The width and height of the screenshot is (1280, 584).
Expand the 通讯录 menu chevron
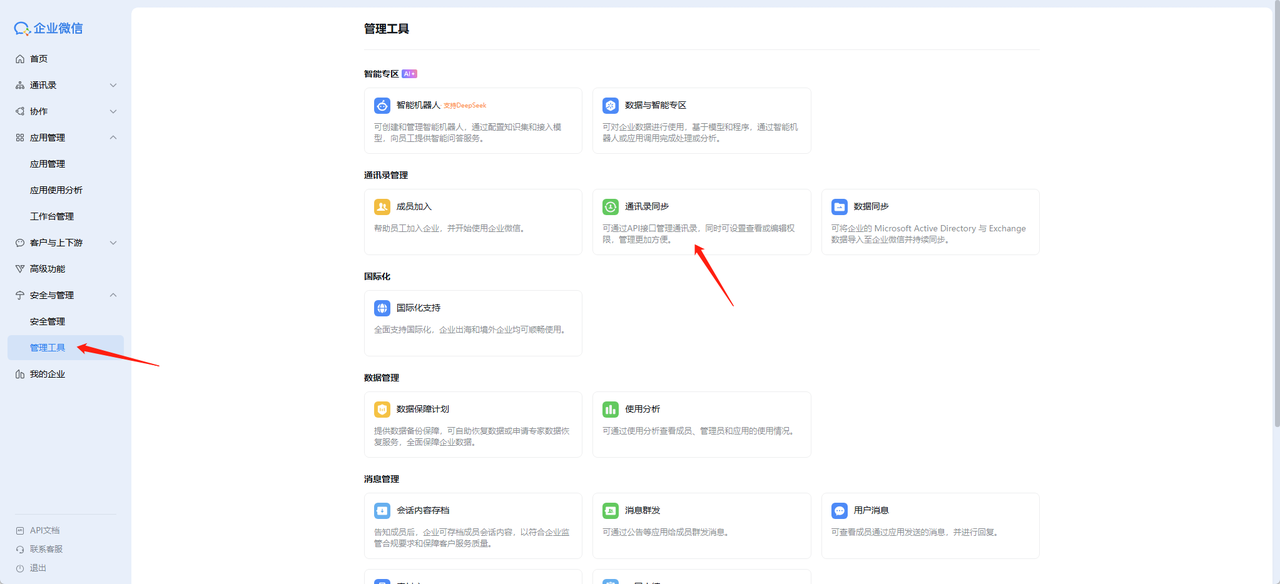coord(113,85)
